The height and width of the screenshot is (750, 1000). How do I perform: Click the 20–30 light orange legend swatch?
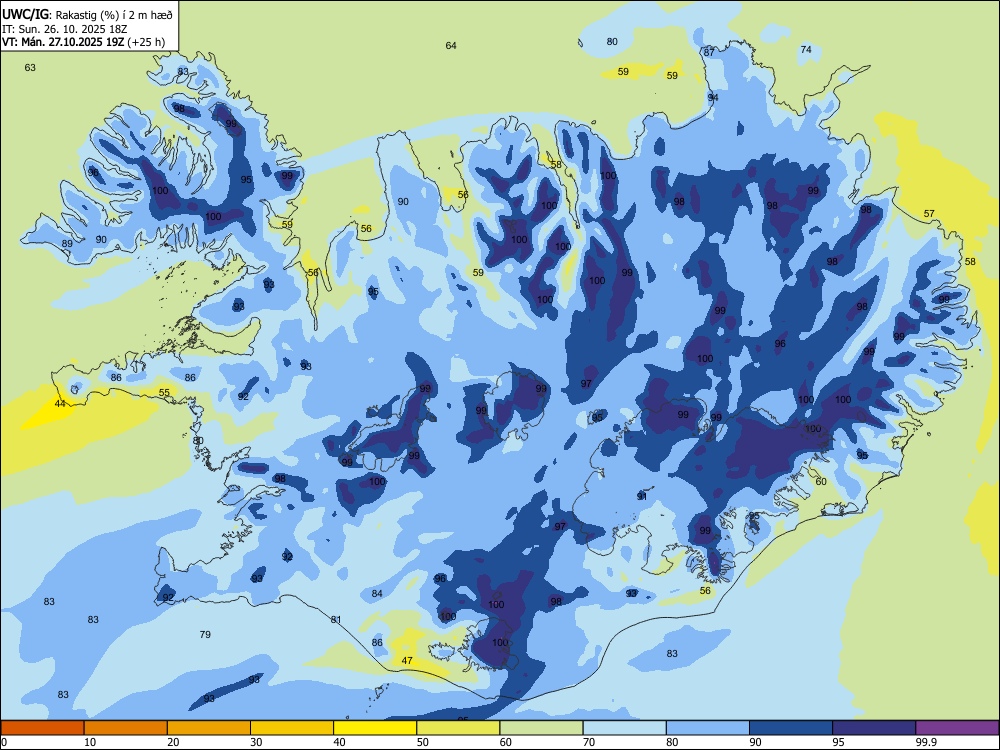tap(209, 728)
